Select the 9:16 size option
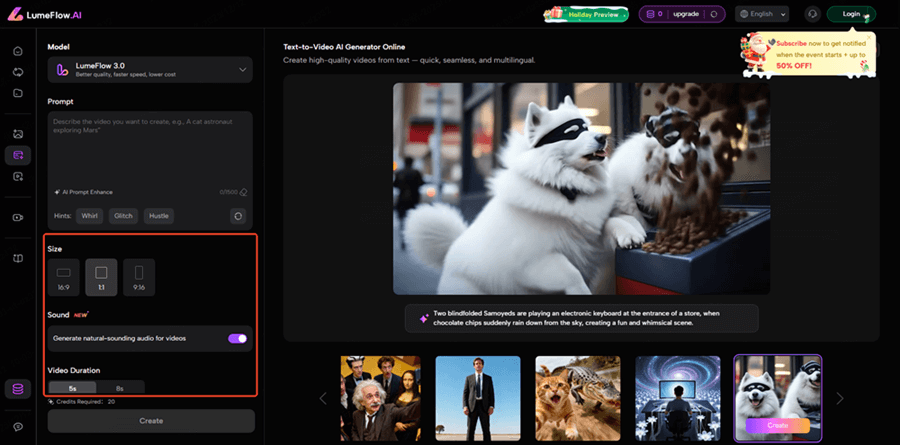The width and height of the screenshot is (900, 445). pyautogui.click(x=139, y=277)
